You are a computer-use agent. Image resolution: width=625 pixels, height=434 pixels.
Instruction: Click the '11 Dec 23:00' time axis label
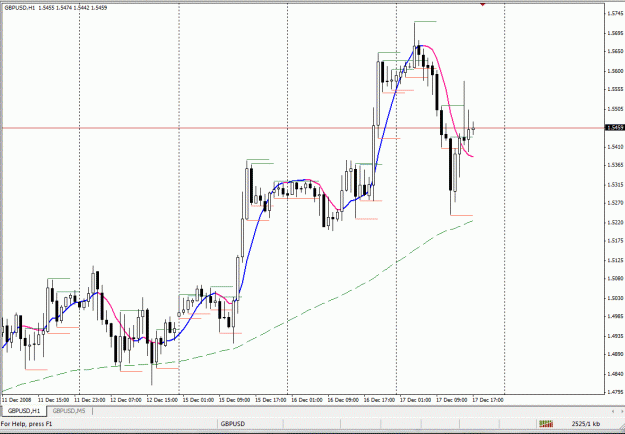(x=90, y=399)
